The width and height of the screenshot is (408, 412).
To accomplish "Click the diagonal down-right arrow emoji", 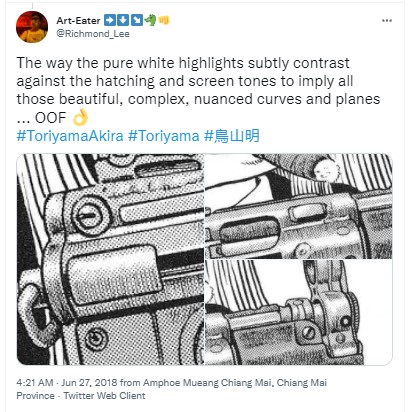I will pyautogui.click(x=136, y=20).
